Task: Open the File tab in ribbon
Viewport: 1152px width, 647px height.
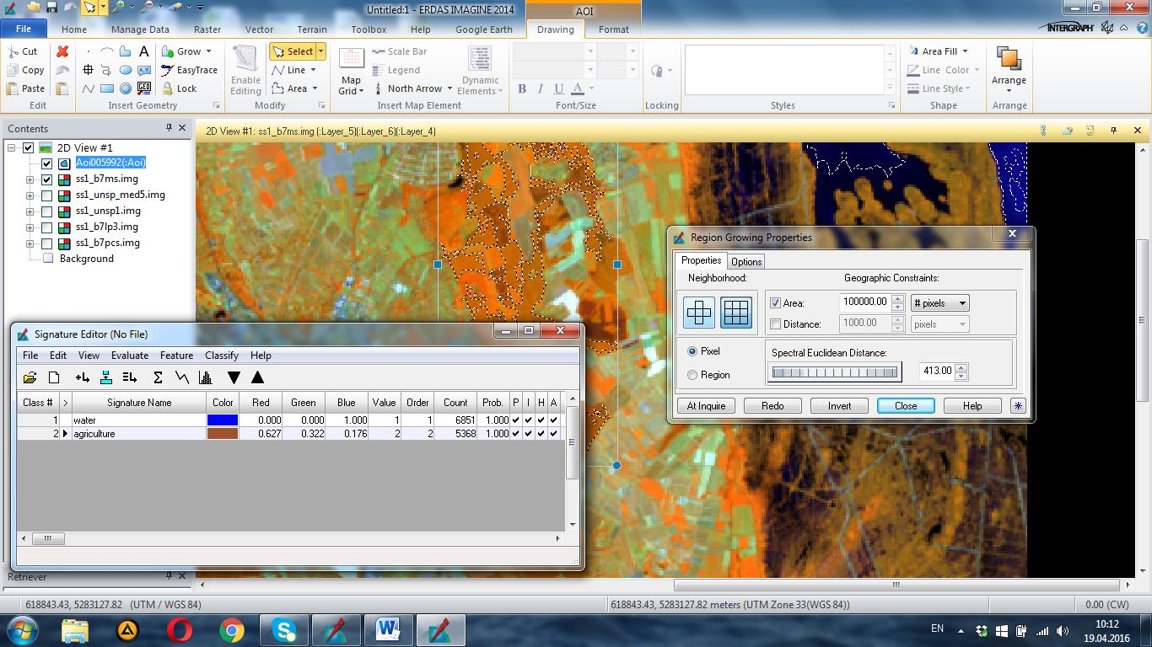Action: [x=24, y=29]
